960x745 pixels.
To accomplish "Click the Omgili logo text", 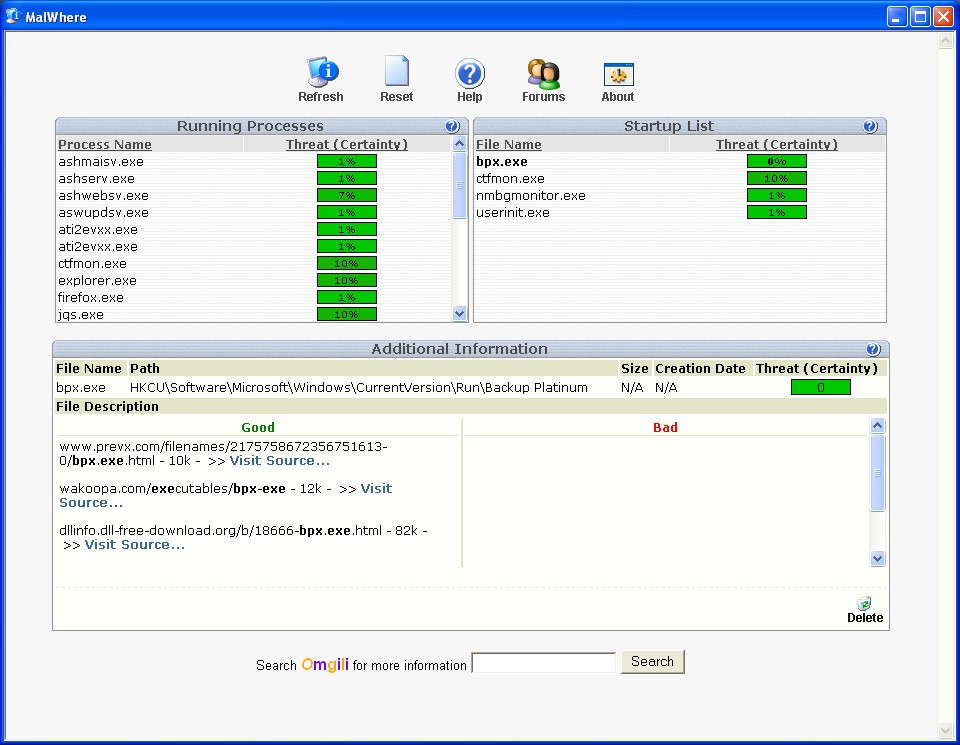I will click(x=325, y=665).
